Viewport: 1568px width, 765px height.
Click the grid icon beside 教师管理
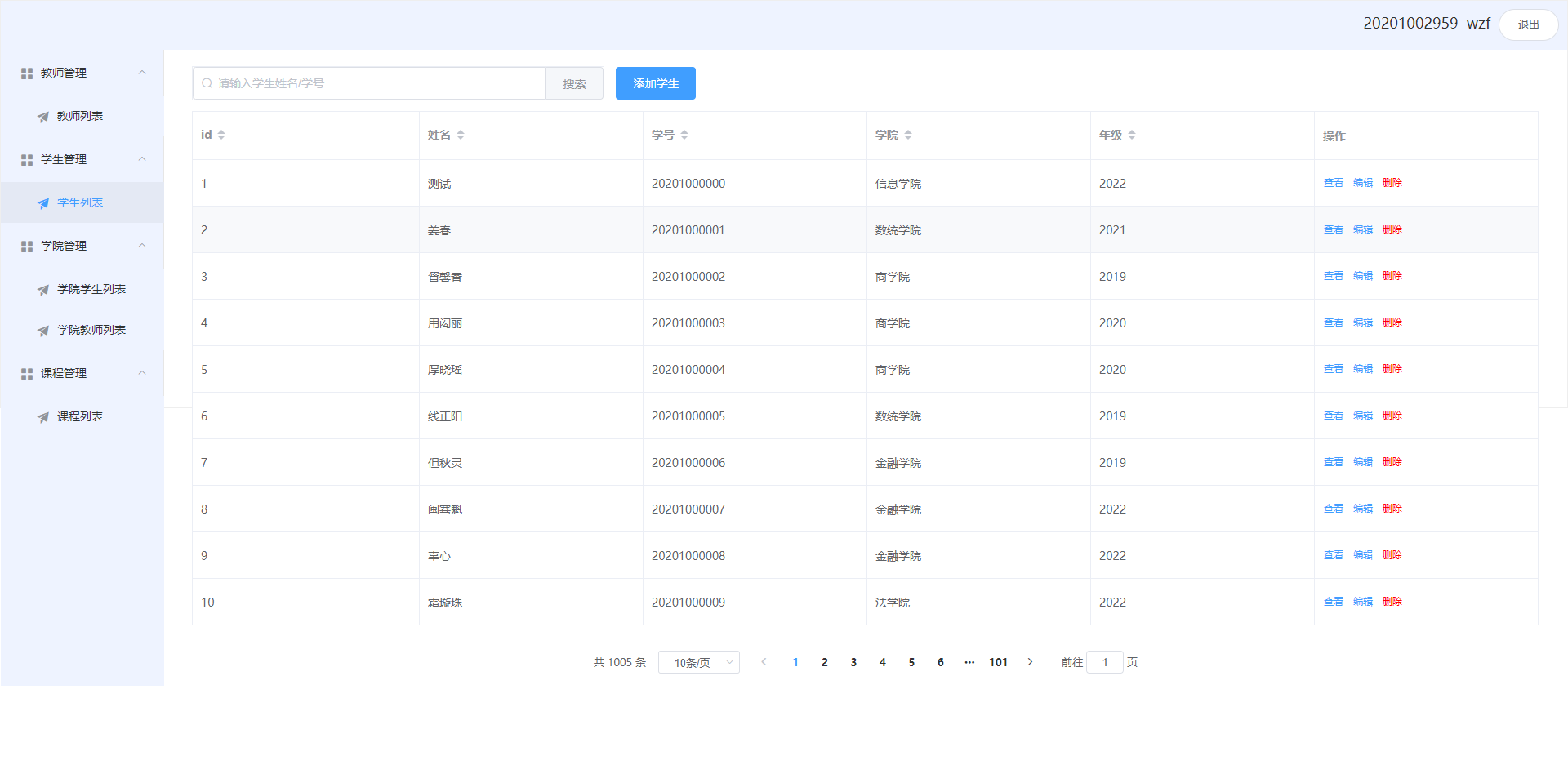[x=27, y=73]
